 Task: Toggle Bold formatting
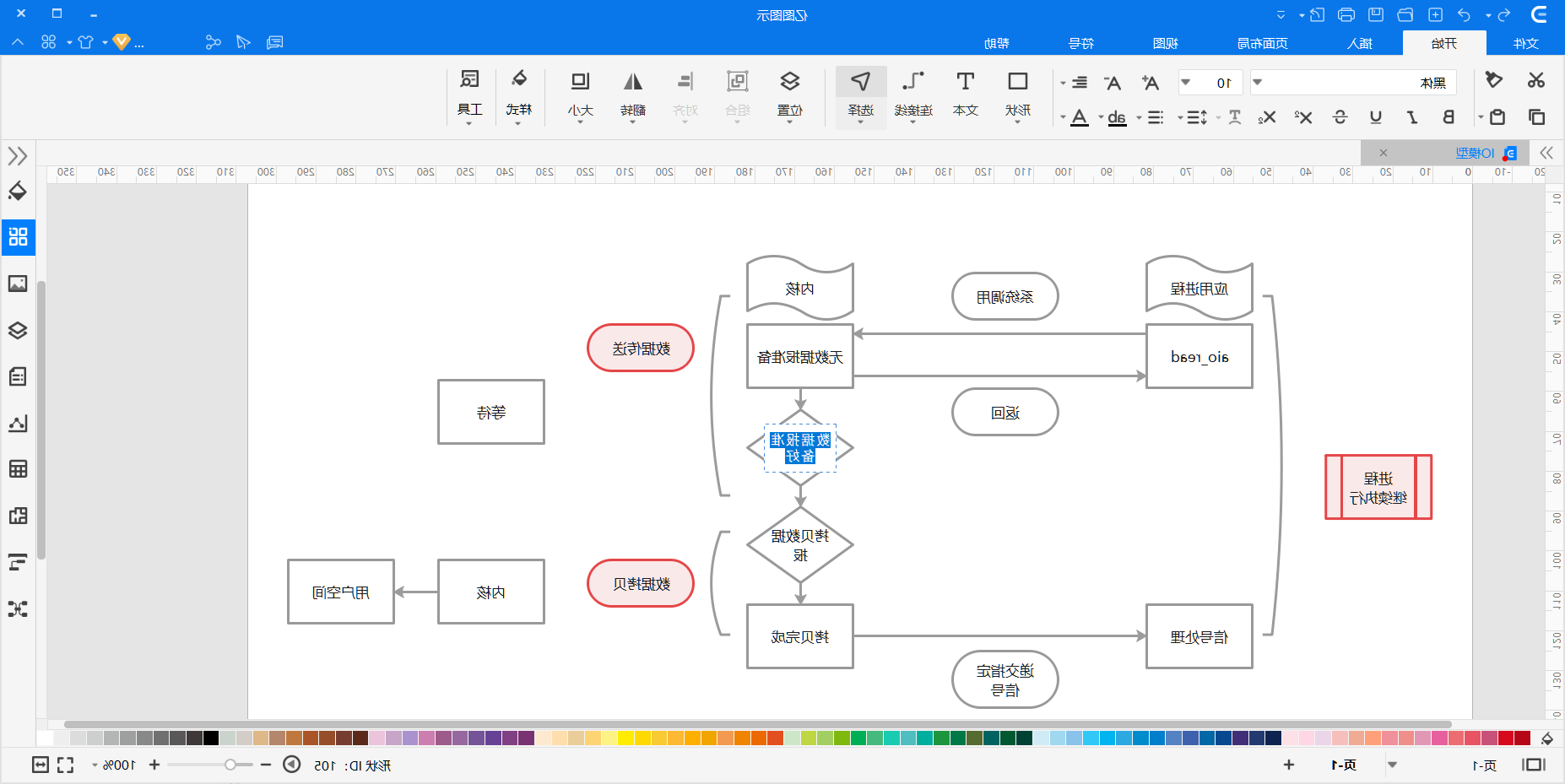(1449, 117)
